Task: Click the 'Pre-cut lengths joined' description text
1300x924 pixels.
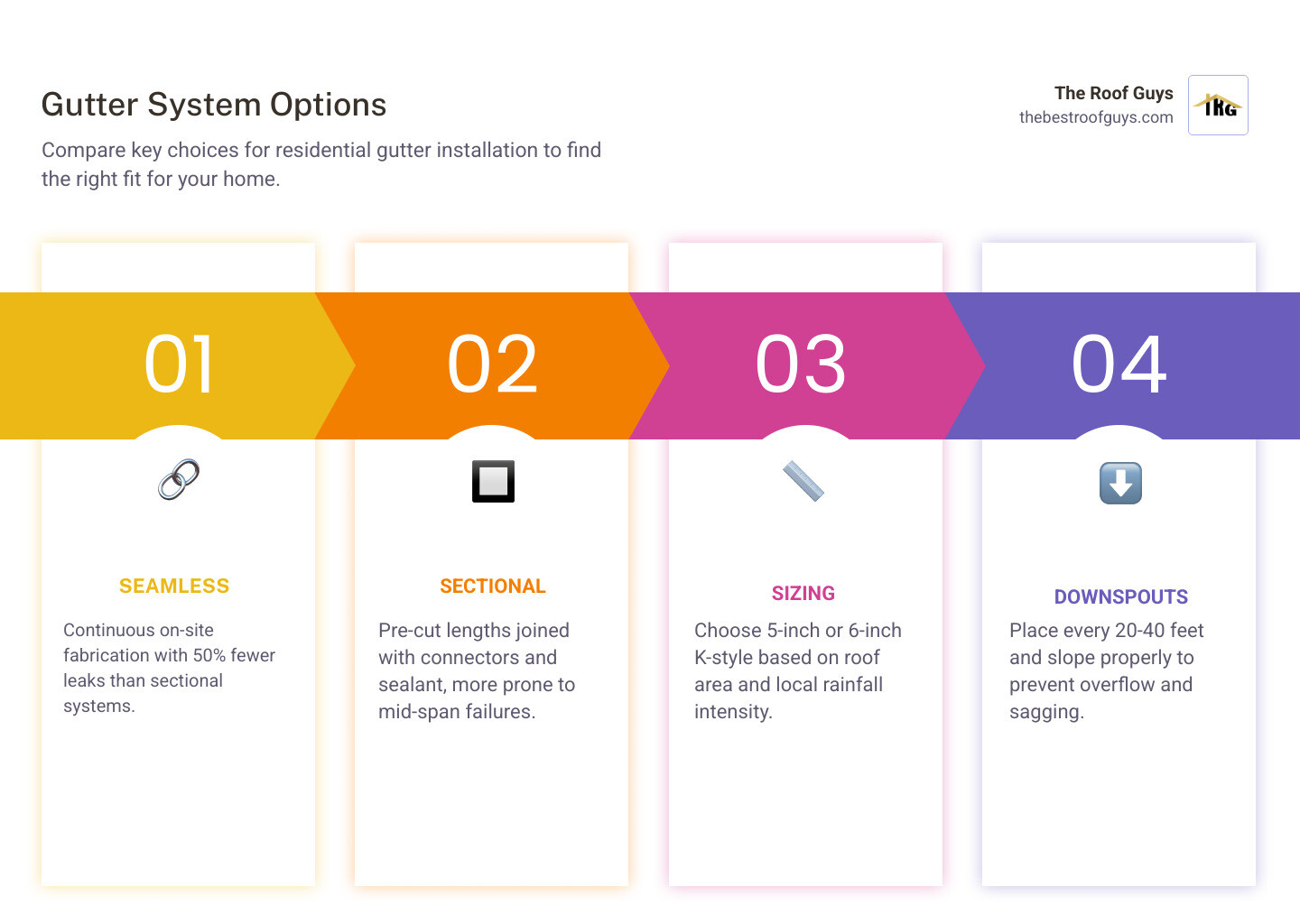Action: point(477,671)
